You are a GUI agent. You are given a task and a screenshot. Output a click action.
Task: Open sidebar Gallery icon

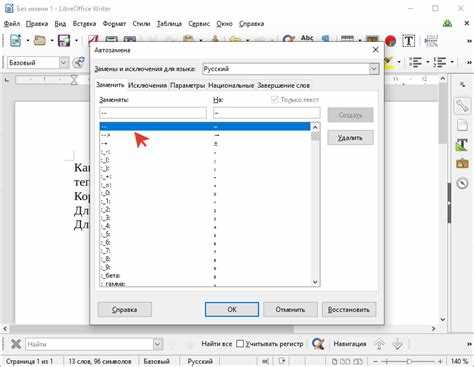tap(462, 164)
